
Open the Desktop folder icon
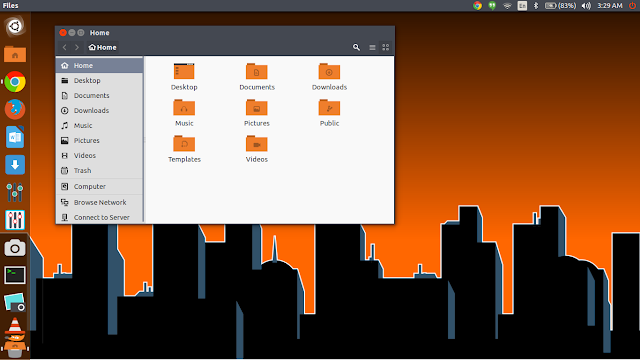[184, 71]
